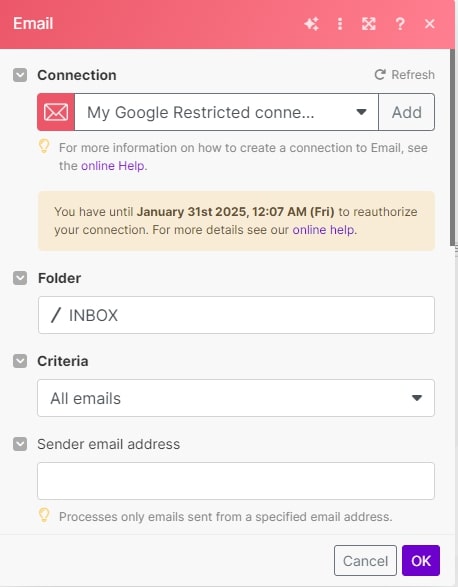Click the AI sparkle assistant icon
Viewport: 458px width, 587px height.
pyautogui.click(x=311, y=24)
